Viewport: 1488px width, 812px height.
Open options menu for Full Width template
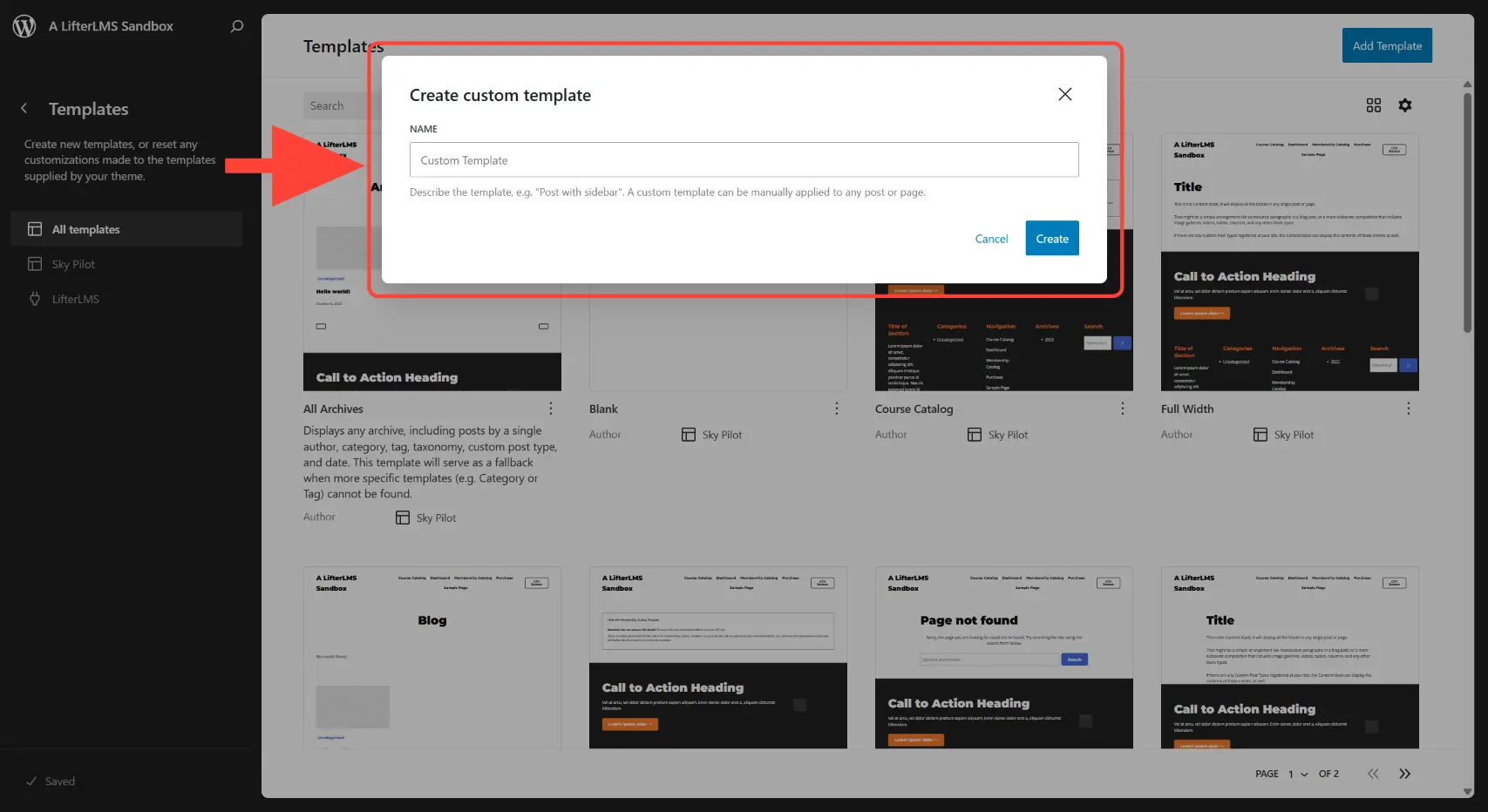coord(1408,408)
